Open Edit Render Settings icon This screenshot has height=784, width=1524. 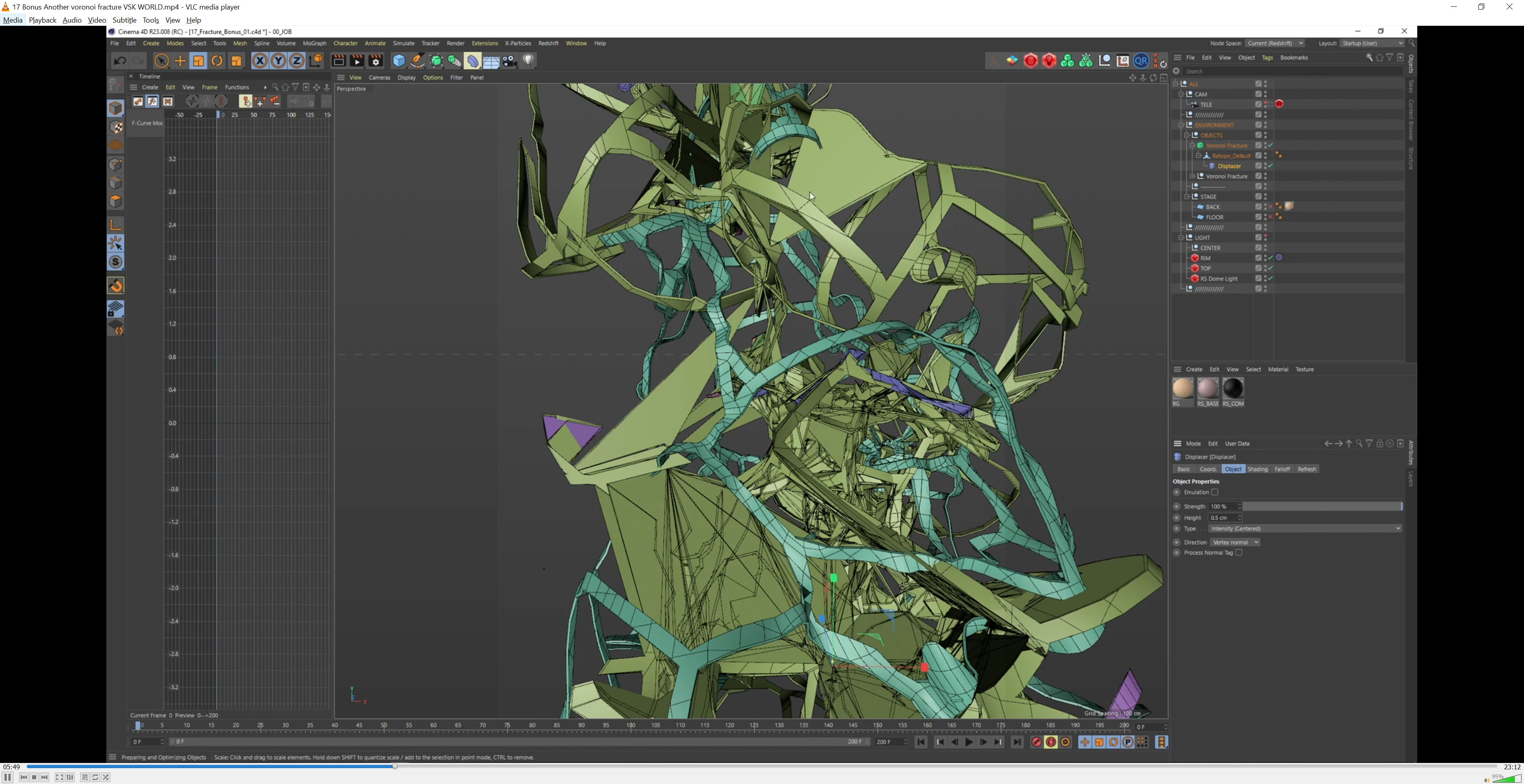tap(376, 61)
